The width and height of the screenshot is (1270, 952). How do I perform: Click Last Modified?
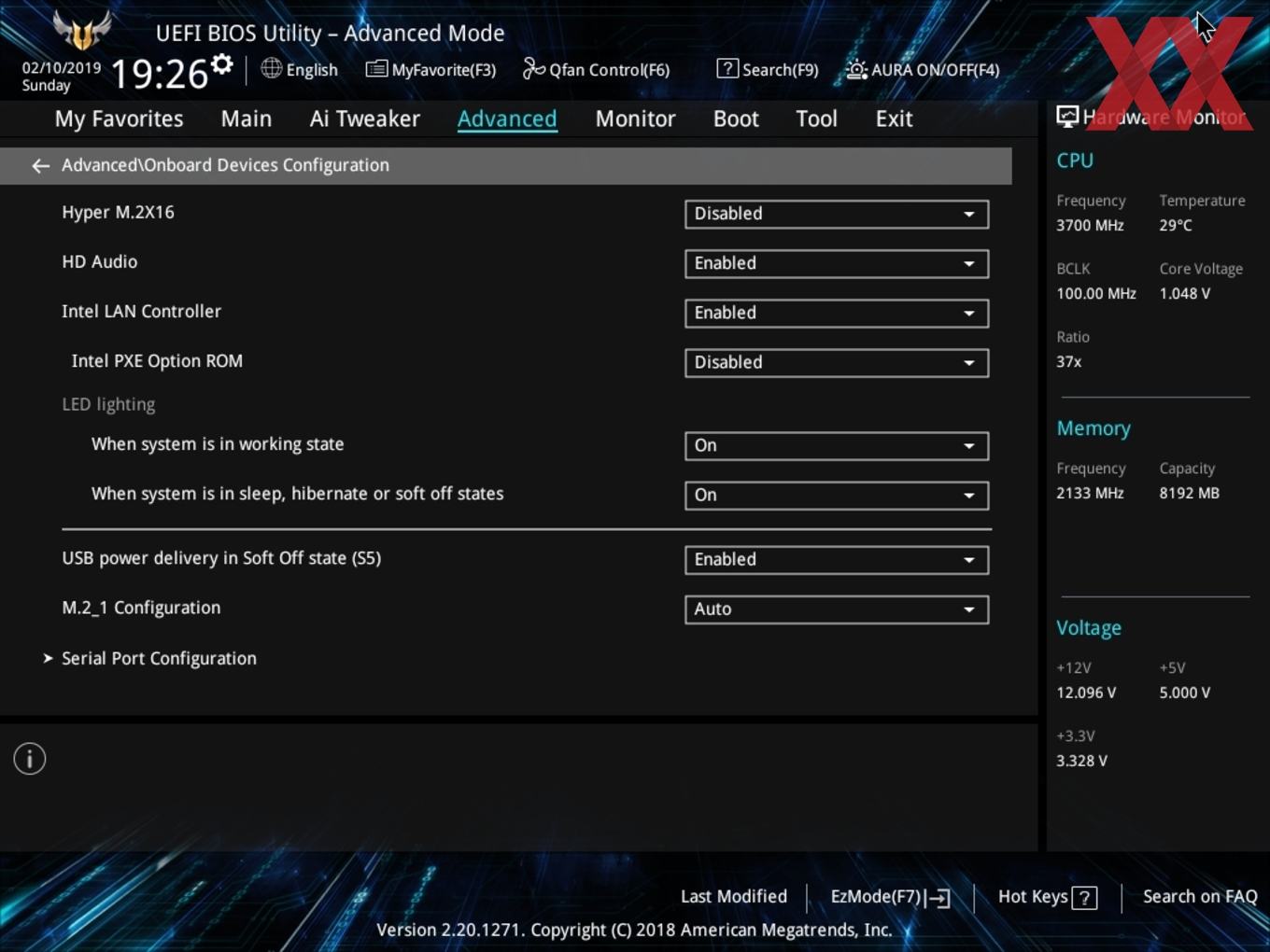tap(734, 896)
